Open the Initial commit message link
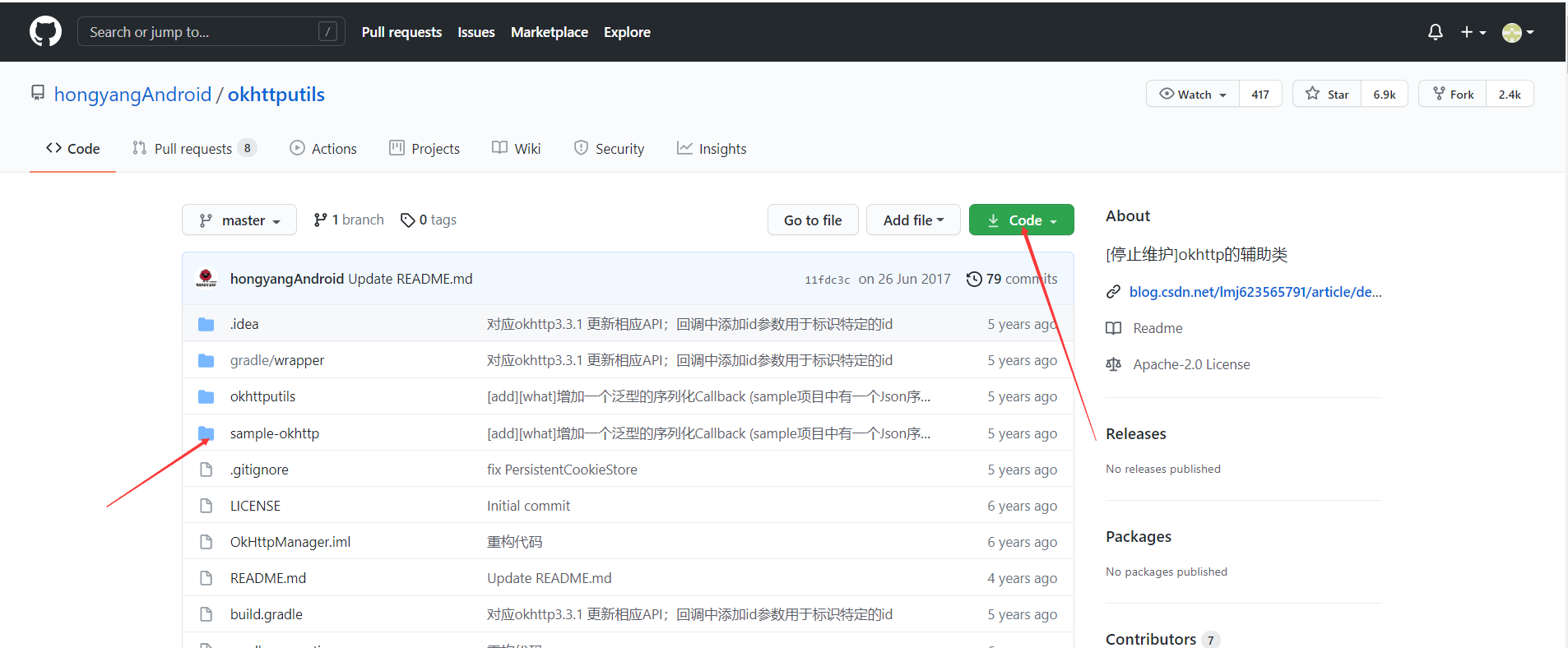This screenshot has width=1568, height=648. coord(528,506)
